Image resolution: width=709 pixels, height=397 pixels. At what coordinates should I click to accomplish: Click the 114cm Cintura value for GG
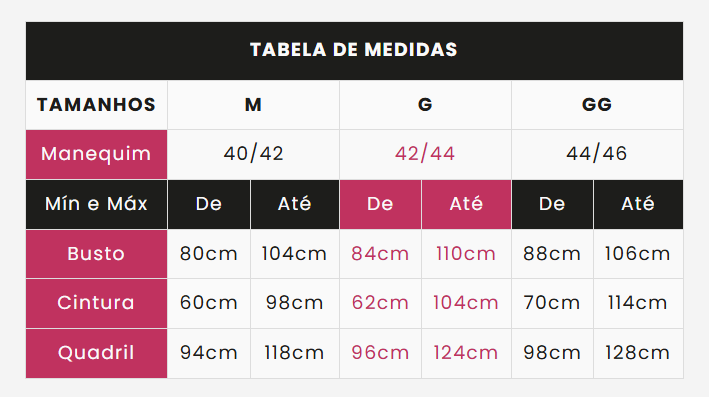pos(638,303)
